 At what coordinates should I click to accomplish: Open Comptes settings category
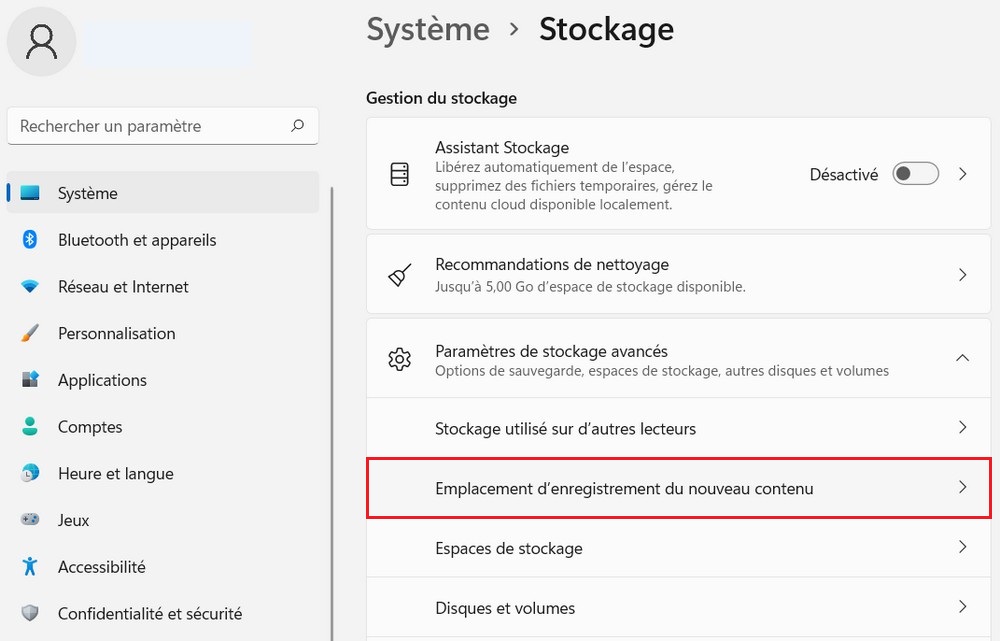click(90, 427)
